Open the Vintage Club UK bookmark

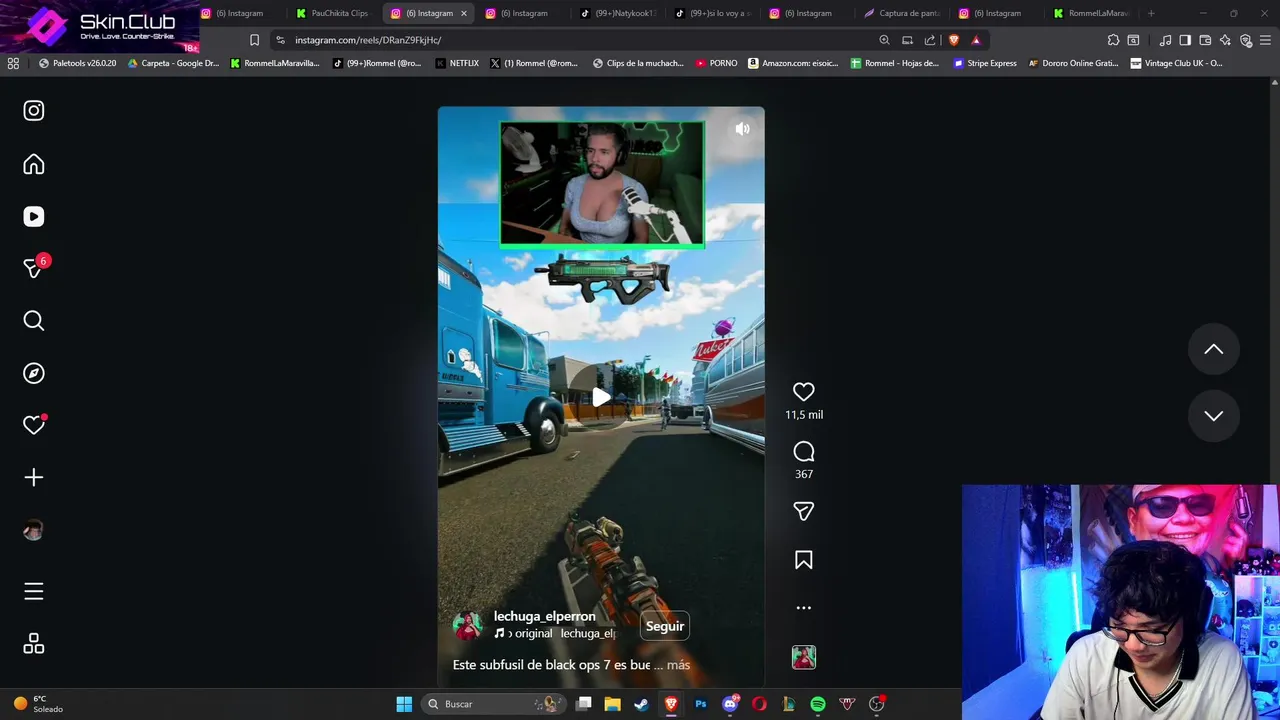click(x=1176, y=63)
